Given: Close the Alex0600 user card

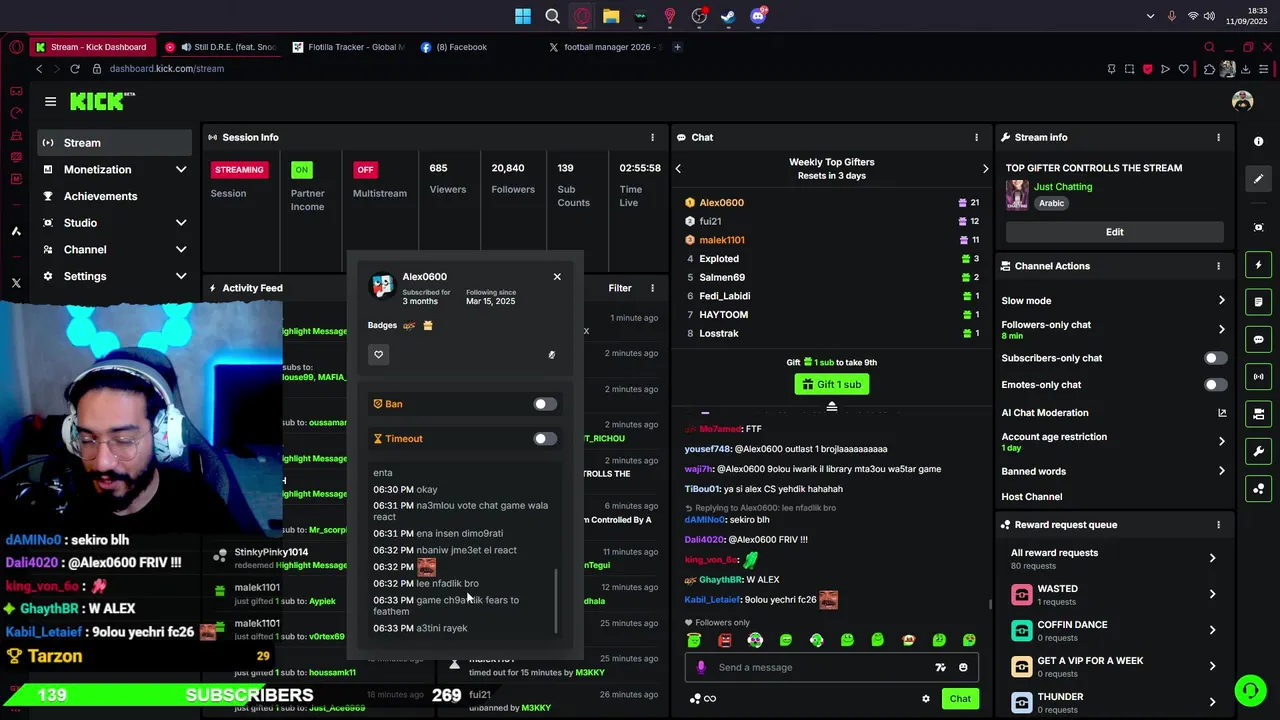Looking at the screenshot, I should (x=557, y=277).
